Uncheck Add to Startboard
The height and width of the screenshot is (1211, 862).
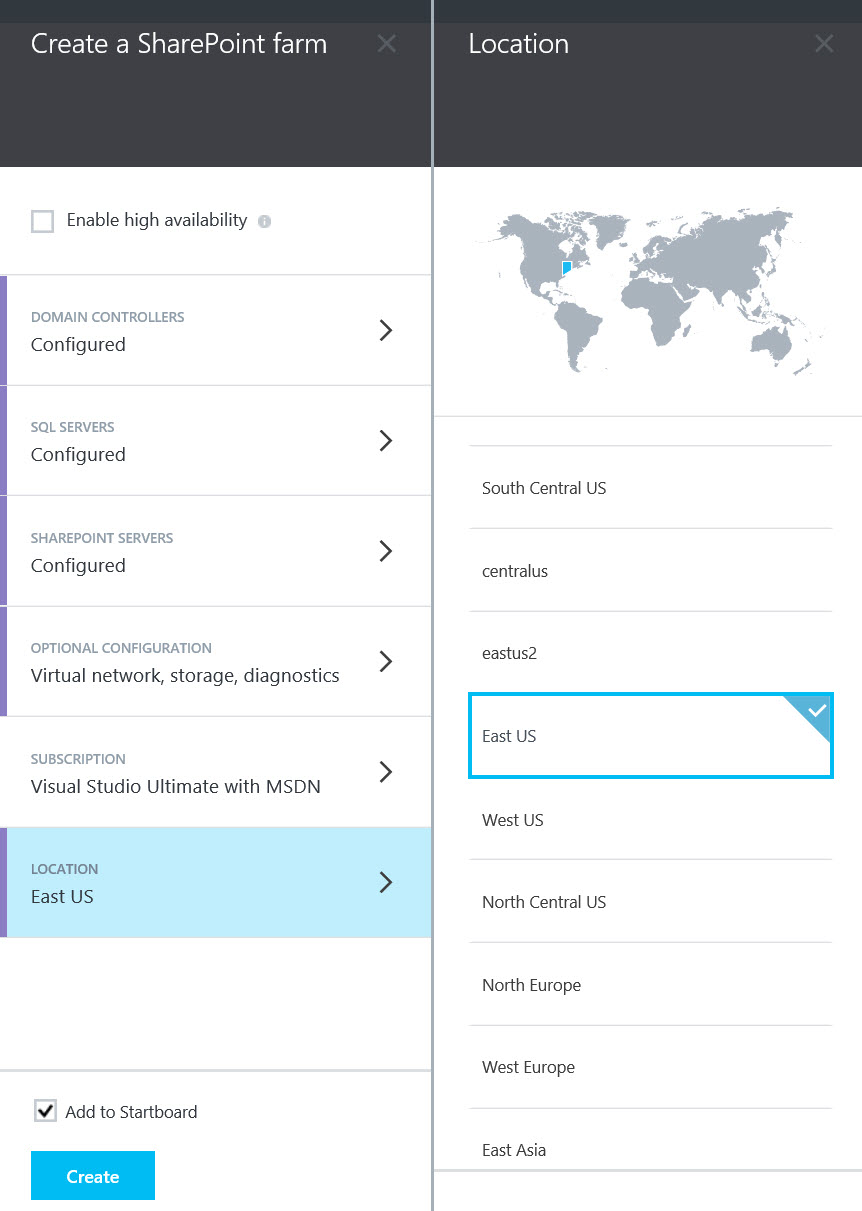point(45,1111)
